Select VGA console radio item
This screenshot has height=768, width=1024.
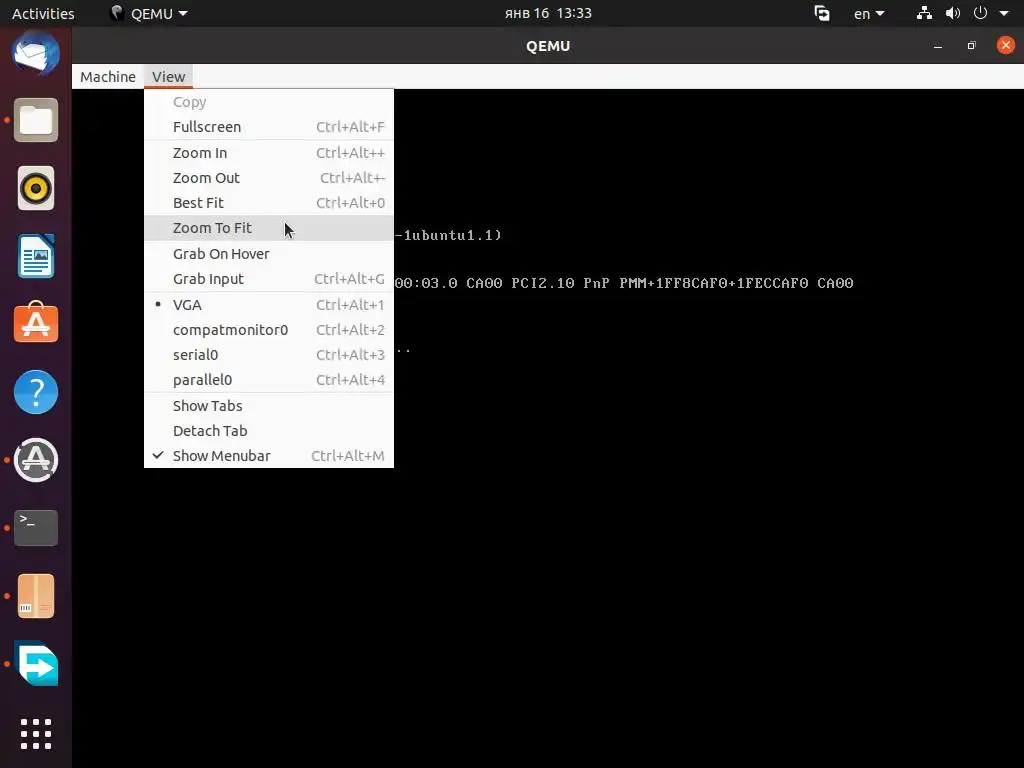click(268, 305)
